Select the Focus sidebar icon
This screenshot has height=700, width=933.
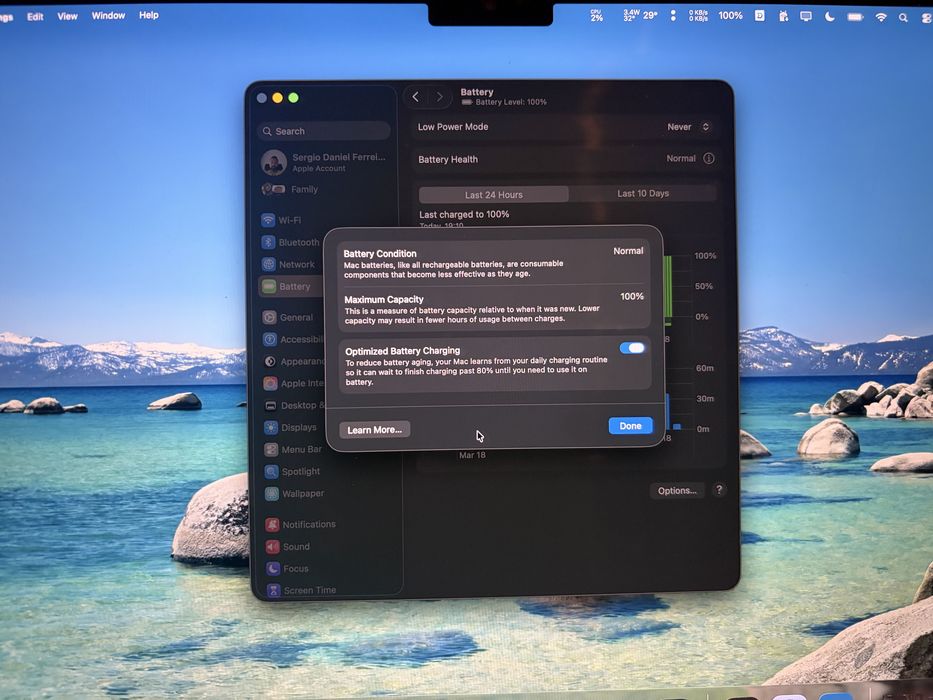point(273,568)
